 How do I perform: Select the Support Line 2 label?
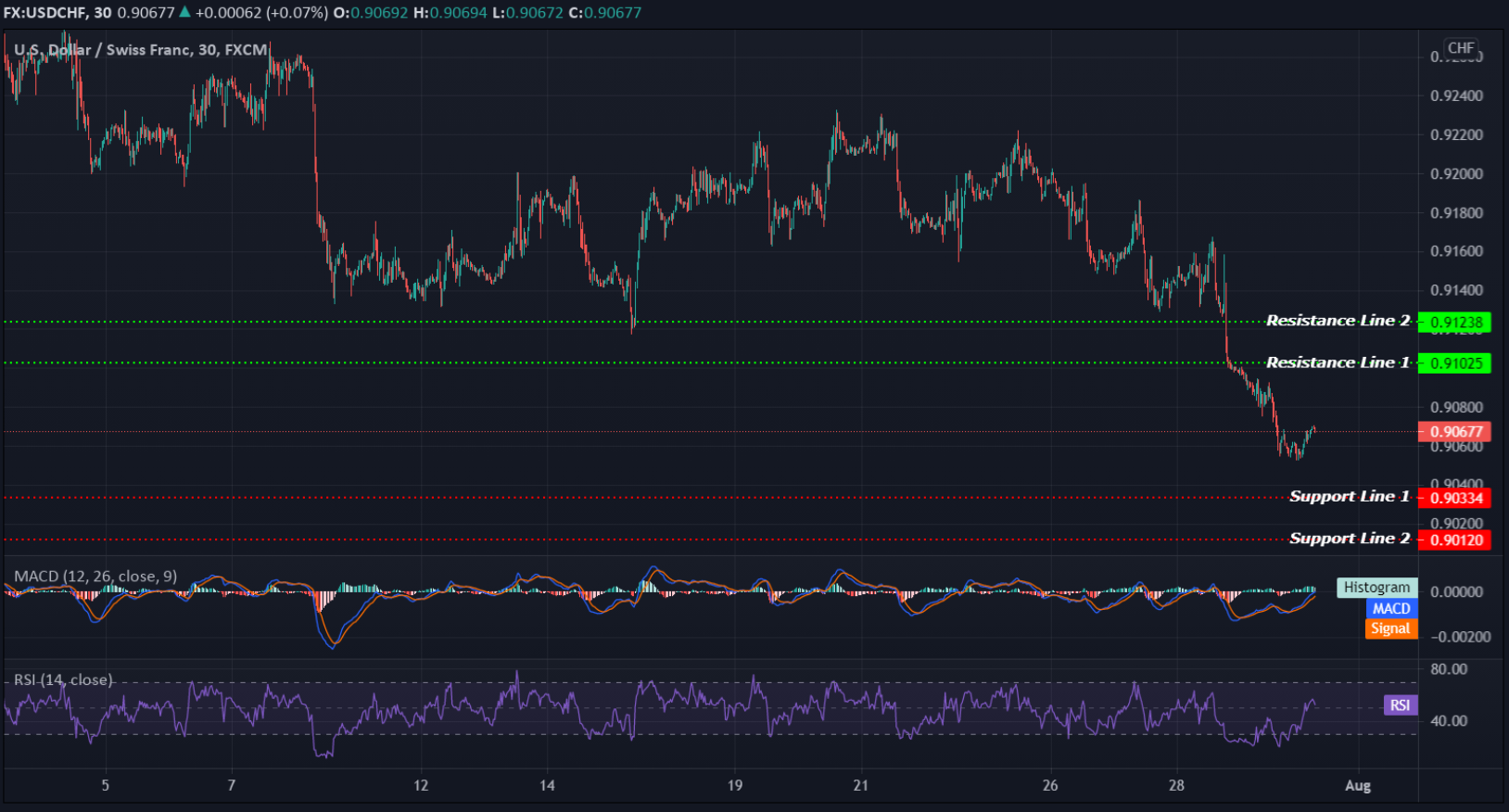1350,539
